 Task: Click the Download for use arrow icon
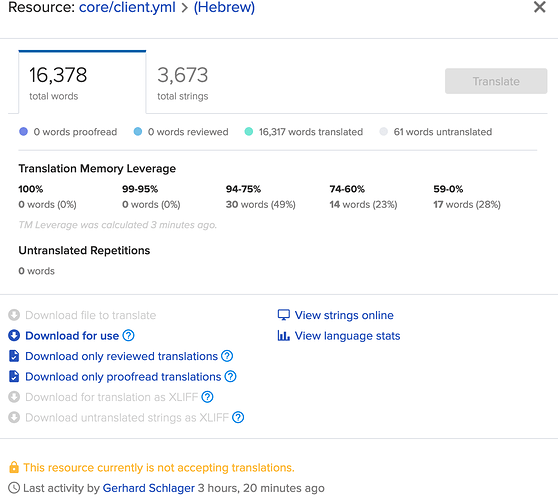pyautogui.click(x=14, y=336)
